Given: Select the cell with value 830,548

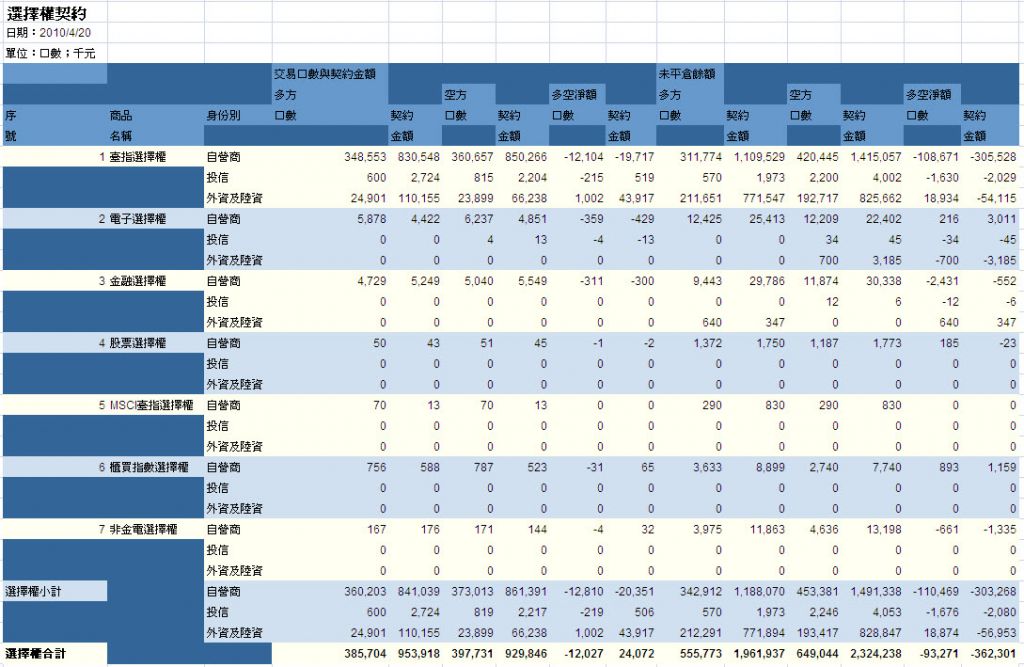Looking at the screenshot, I should click(419, 157).
